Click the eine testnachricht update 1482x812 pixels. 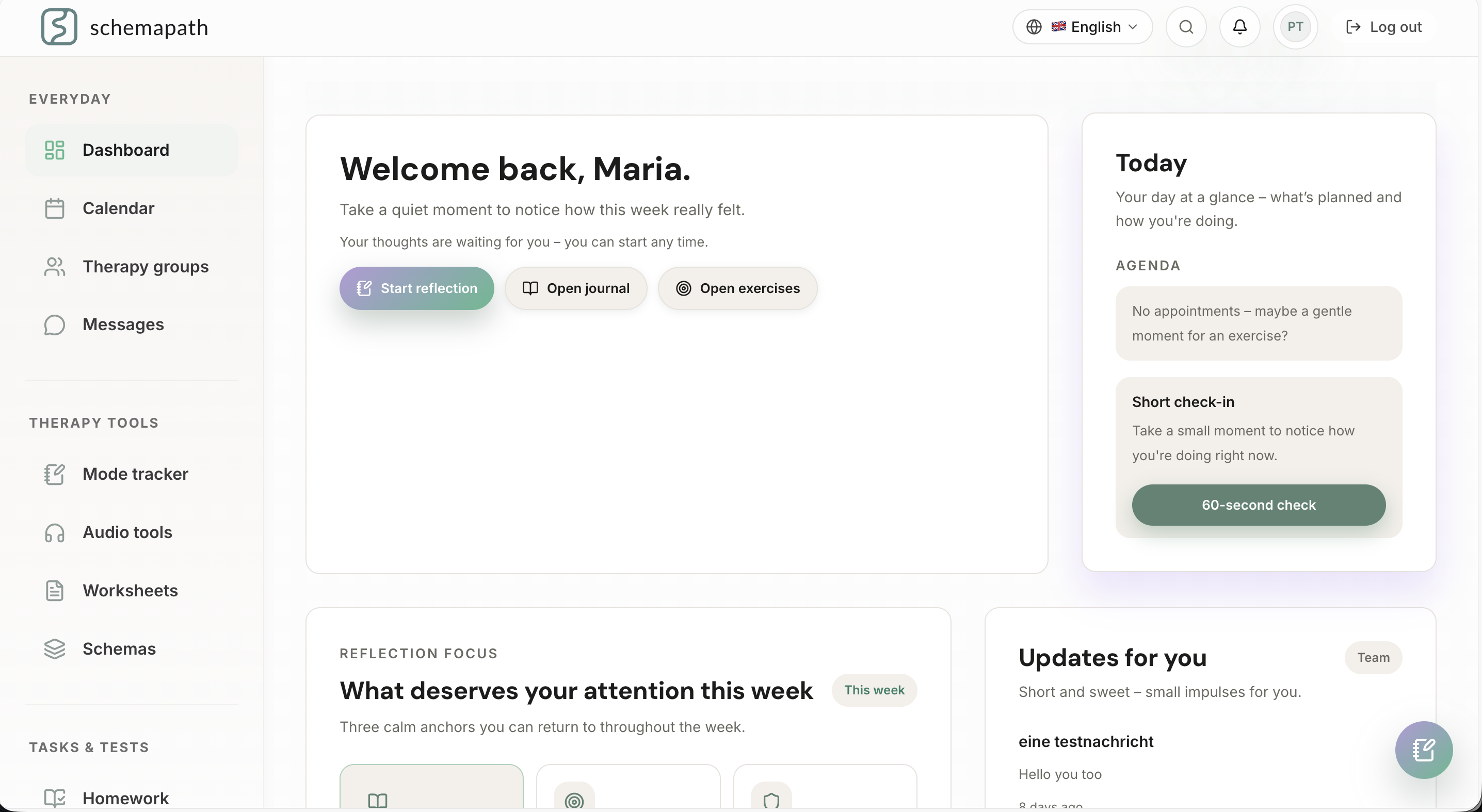(1086, 741)
